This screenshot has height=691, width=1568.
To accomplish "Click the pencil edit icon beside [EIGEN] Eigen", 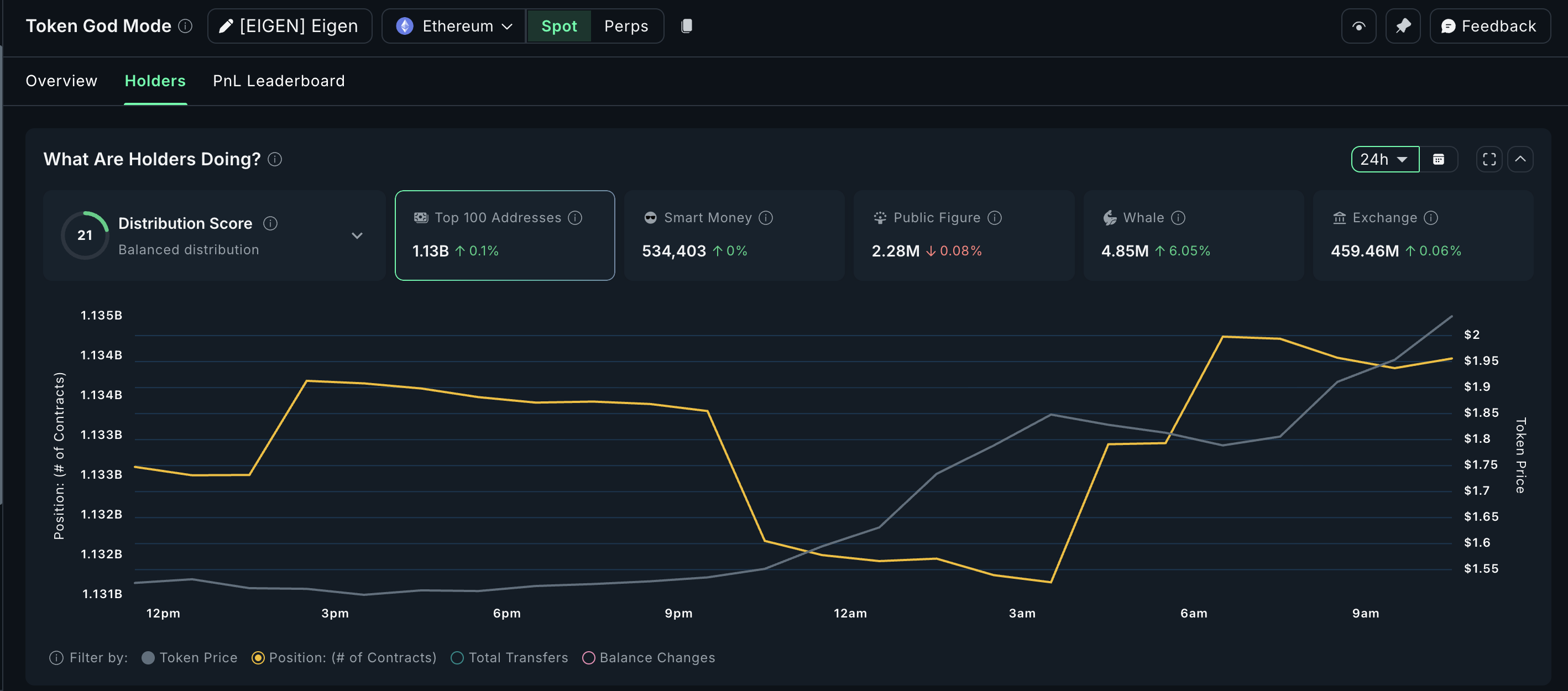I will click(226, 25).
